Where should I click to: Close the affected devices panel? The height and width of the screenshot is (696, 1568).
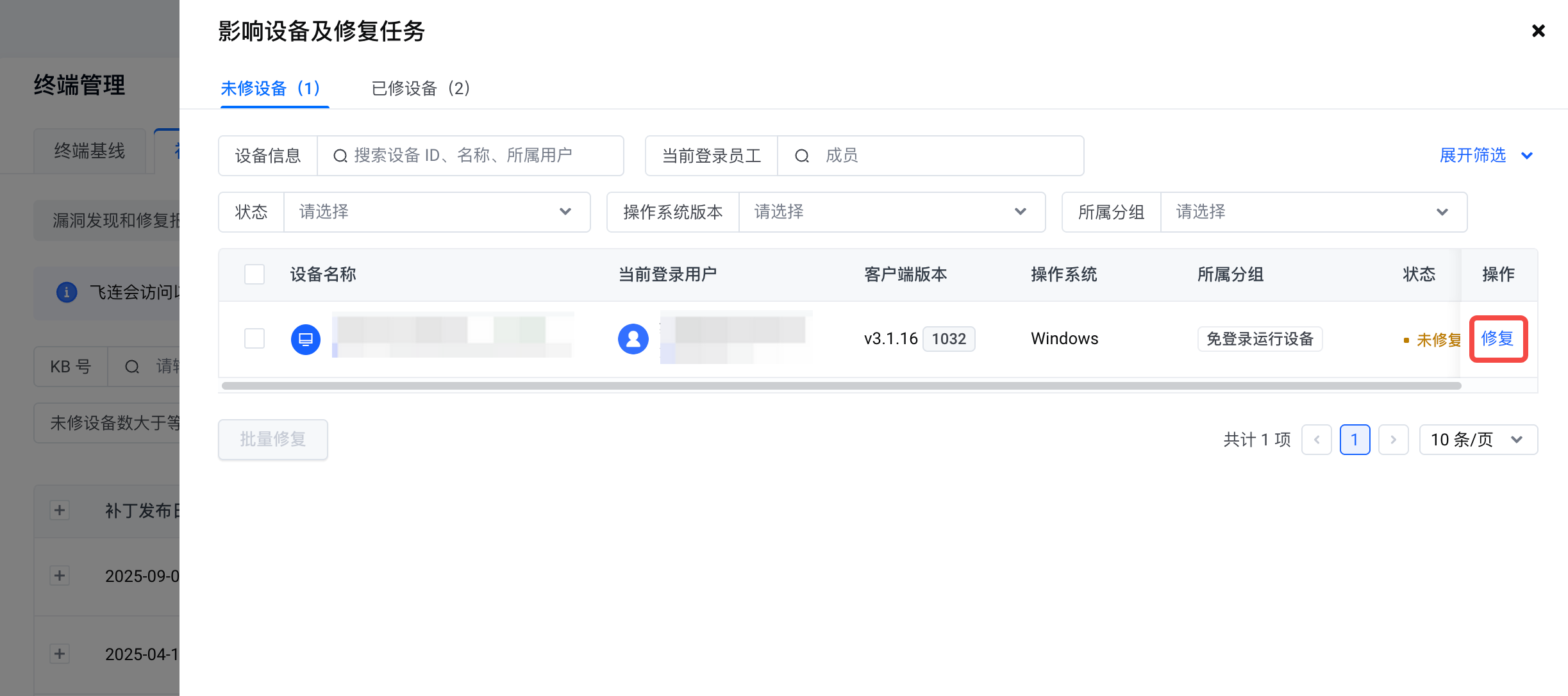(1538, 31)
